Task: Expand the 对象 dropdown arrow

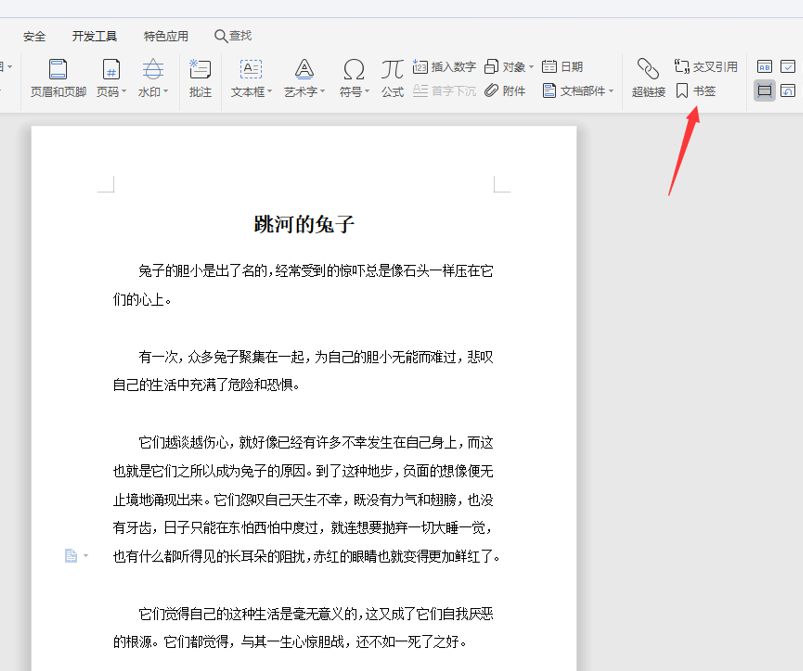Action: coord(531,67)
